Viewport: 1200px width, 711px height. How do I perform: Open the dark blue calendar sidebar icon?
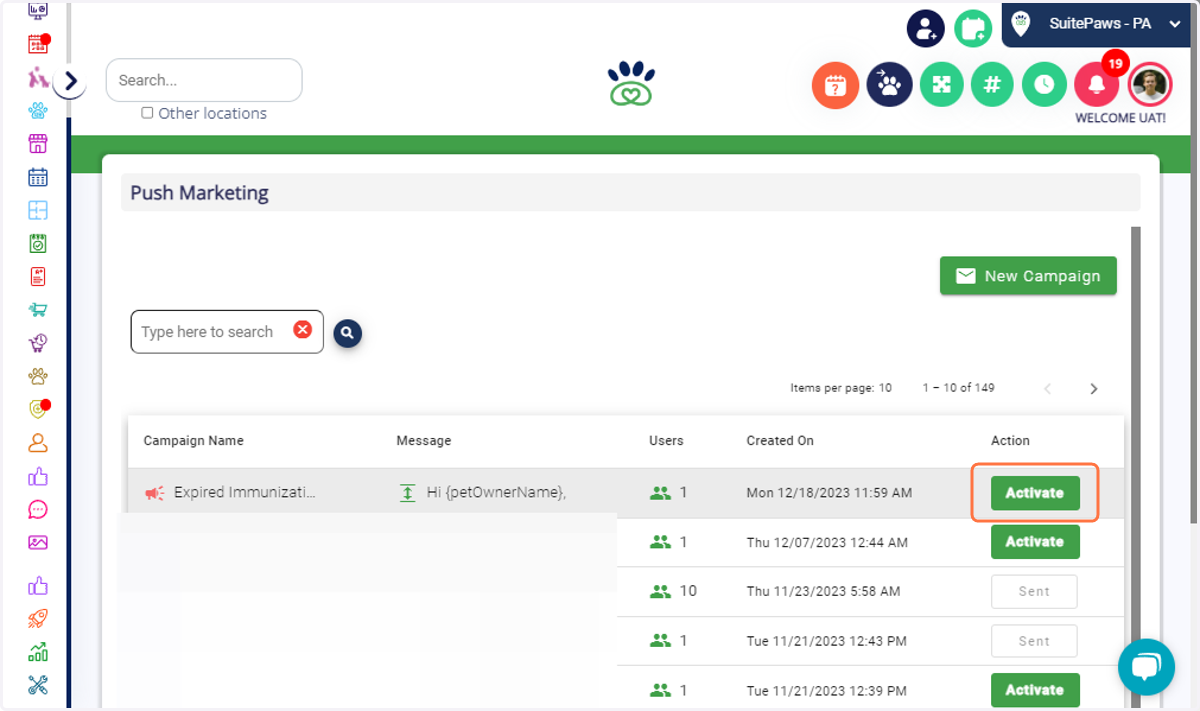tap(38, 177)
